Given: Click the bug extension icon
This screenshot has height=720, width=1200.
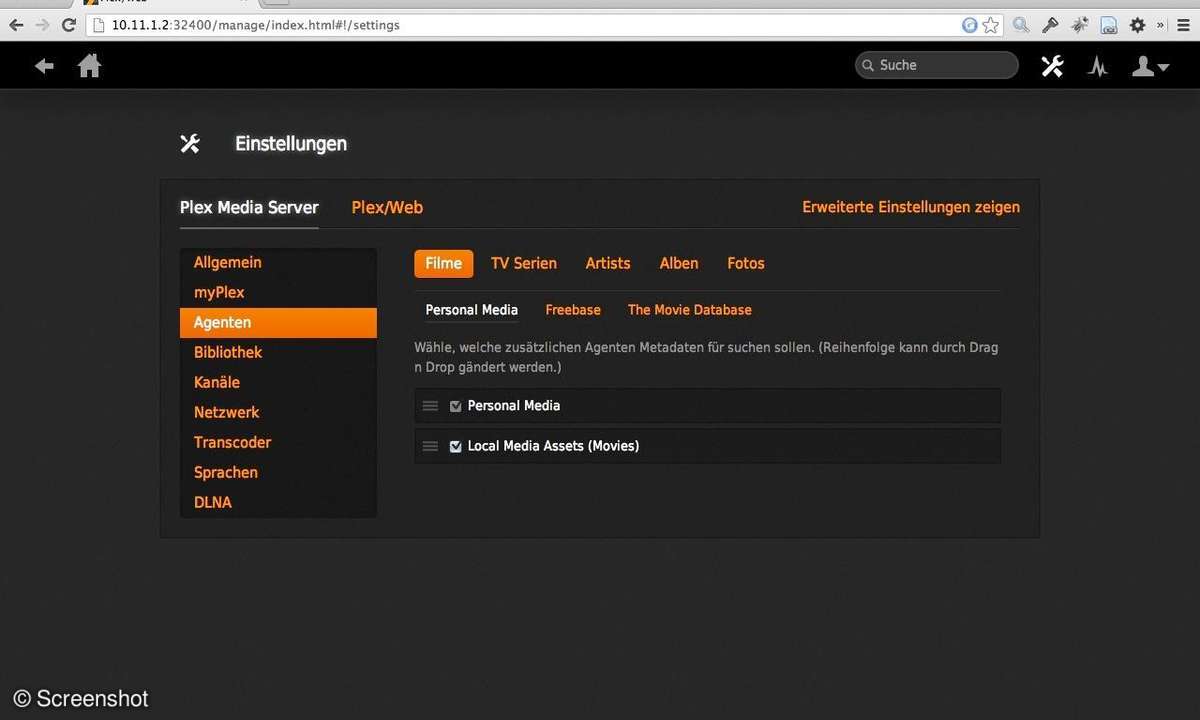Looking at the screenshot, I should (x=1079, y=25).
